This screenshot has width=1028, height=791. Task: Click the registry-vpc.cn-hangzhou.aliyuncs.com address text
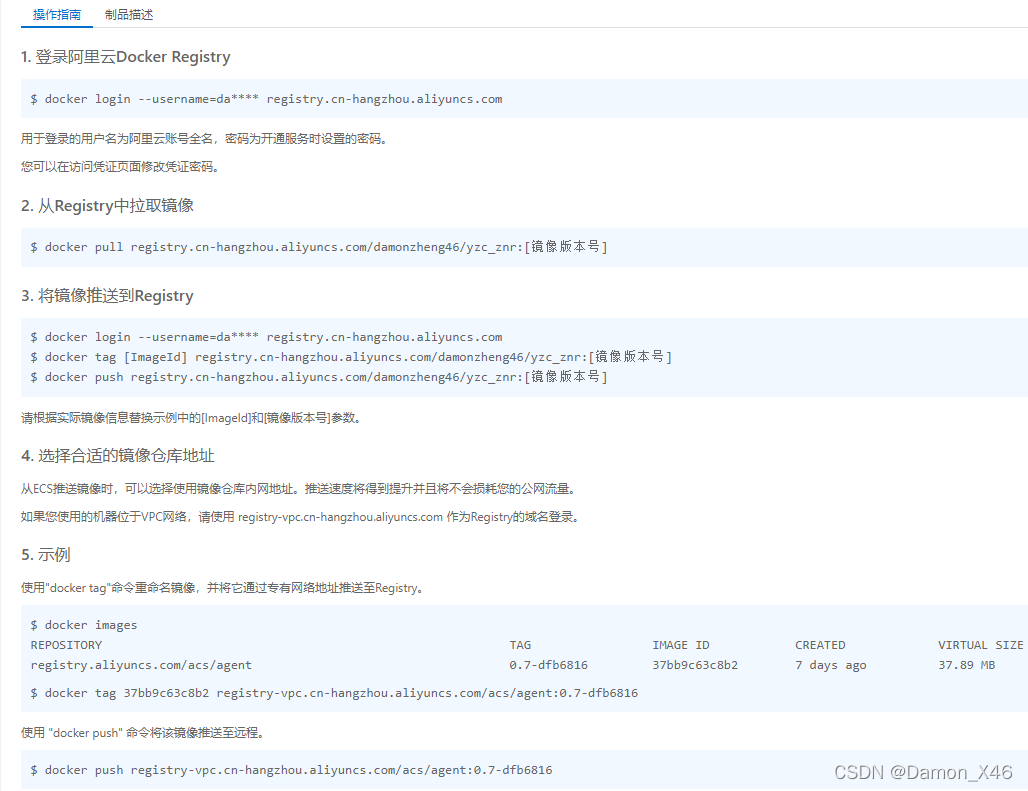click(x=340, y=517)
